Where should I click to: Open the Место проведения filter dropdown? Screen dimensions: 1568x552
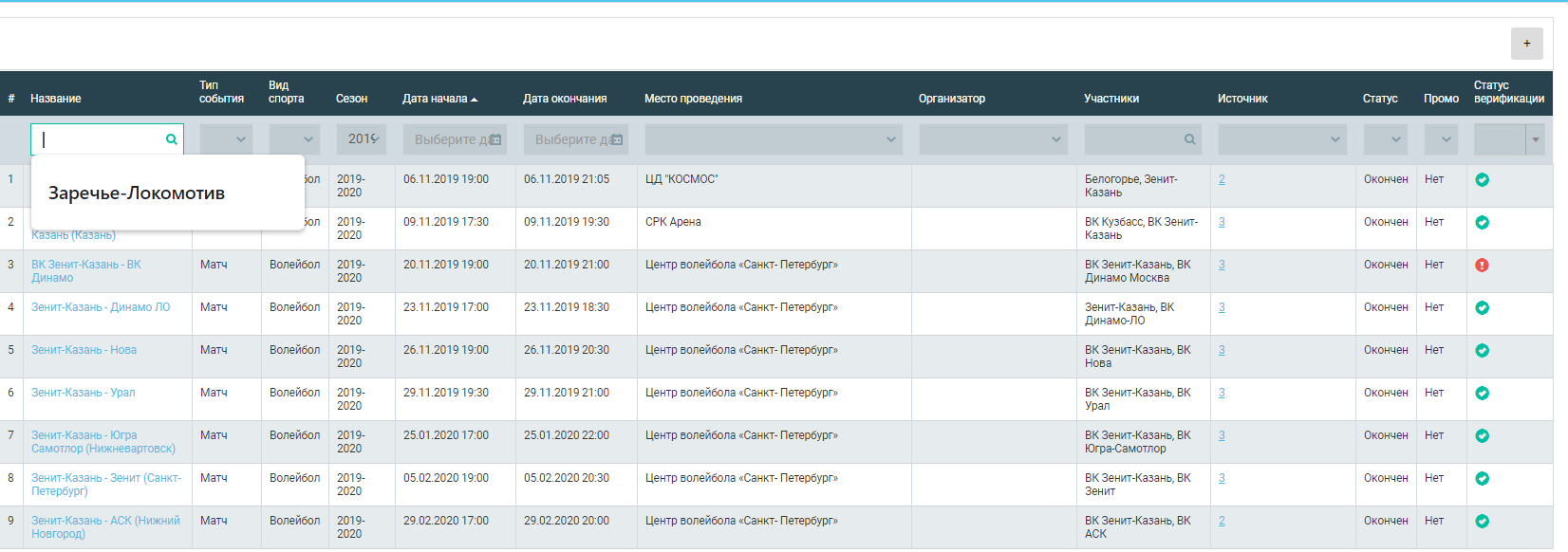point(774,139)
